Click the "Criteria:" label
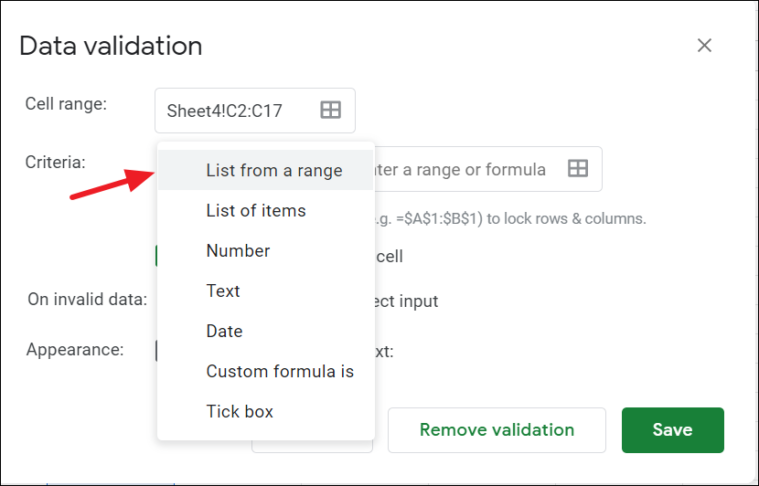This screenshot has height=486, width=759. click(55, 161)
